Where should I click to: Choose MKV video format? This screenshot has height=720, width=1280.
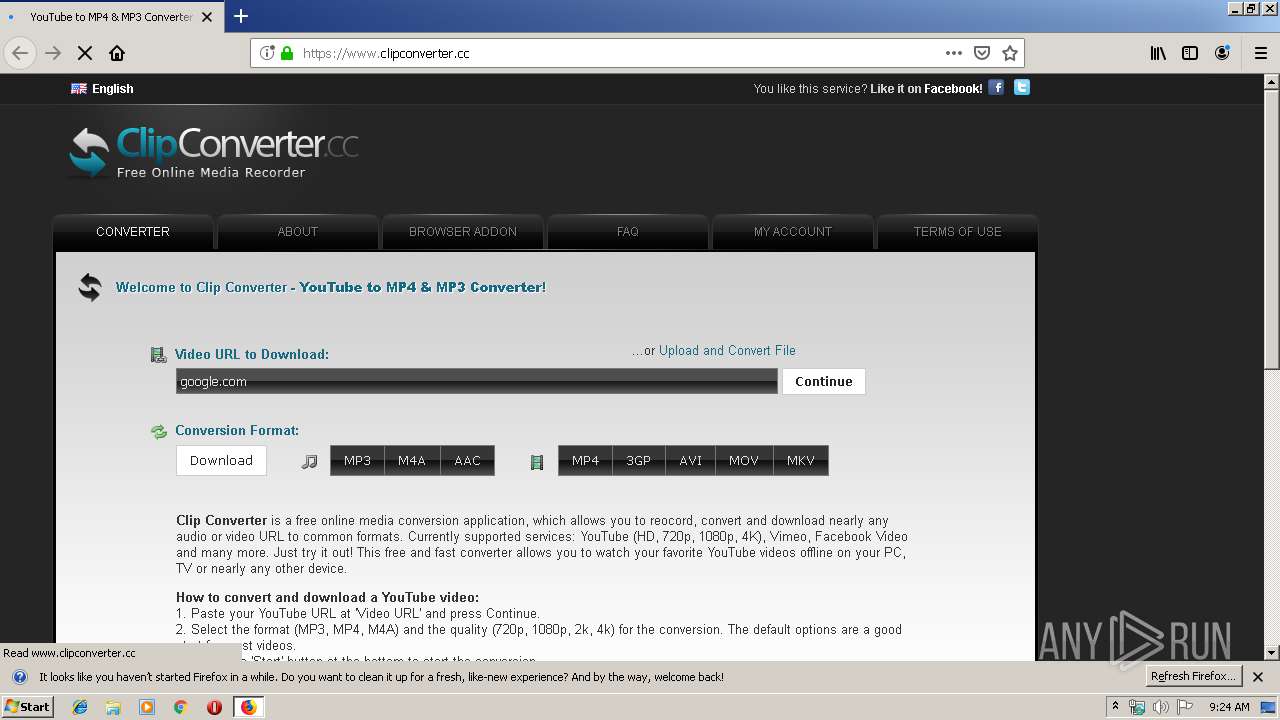coord(801,460)
